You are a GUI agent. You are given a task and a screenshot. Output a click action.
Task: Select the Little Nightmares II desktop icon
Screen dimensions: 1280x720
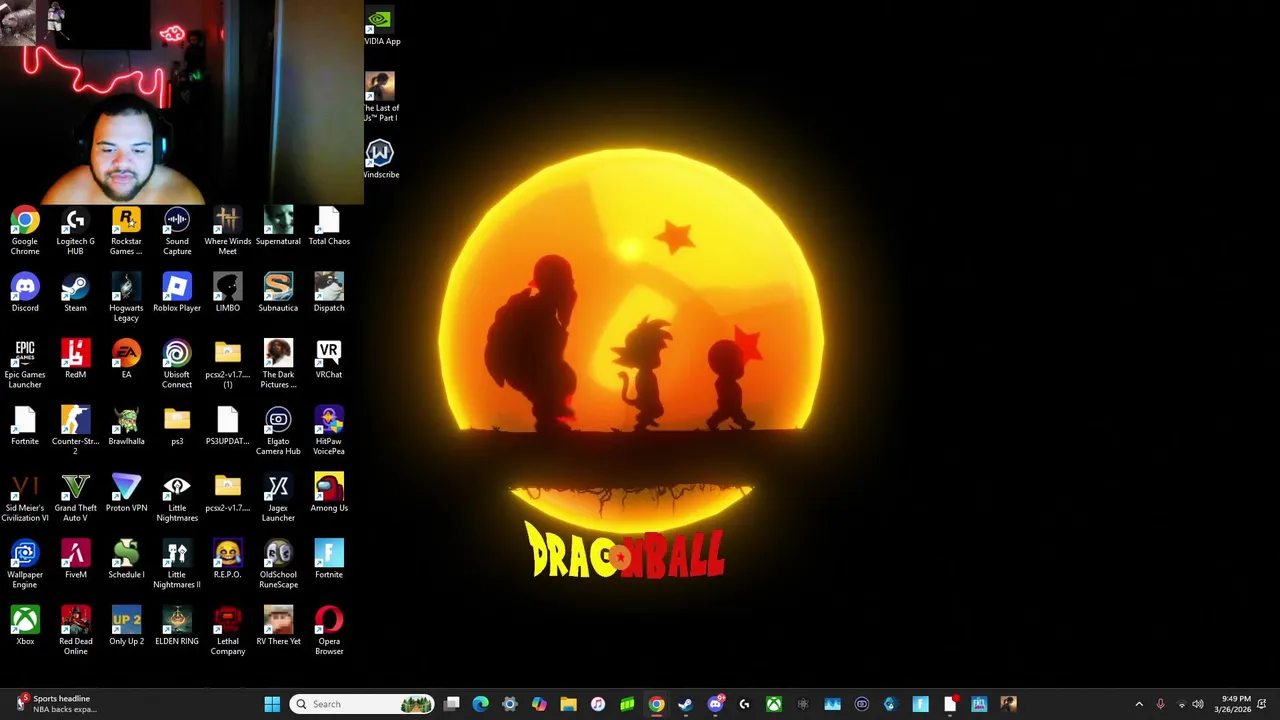click(x=177, y=564)
